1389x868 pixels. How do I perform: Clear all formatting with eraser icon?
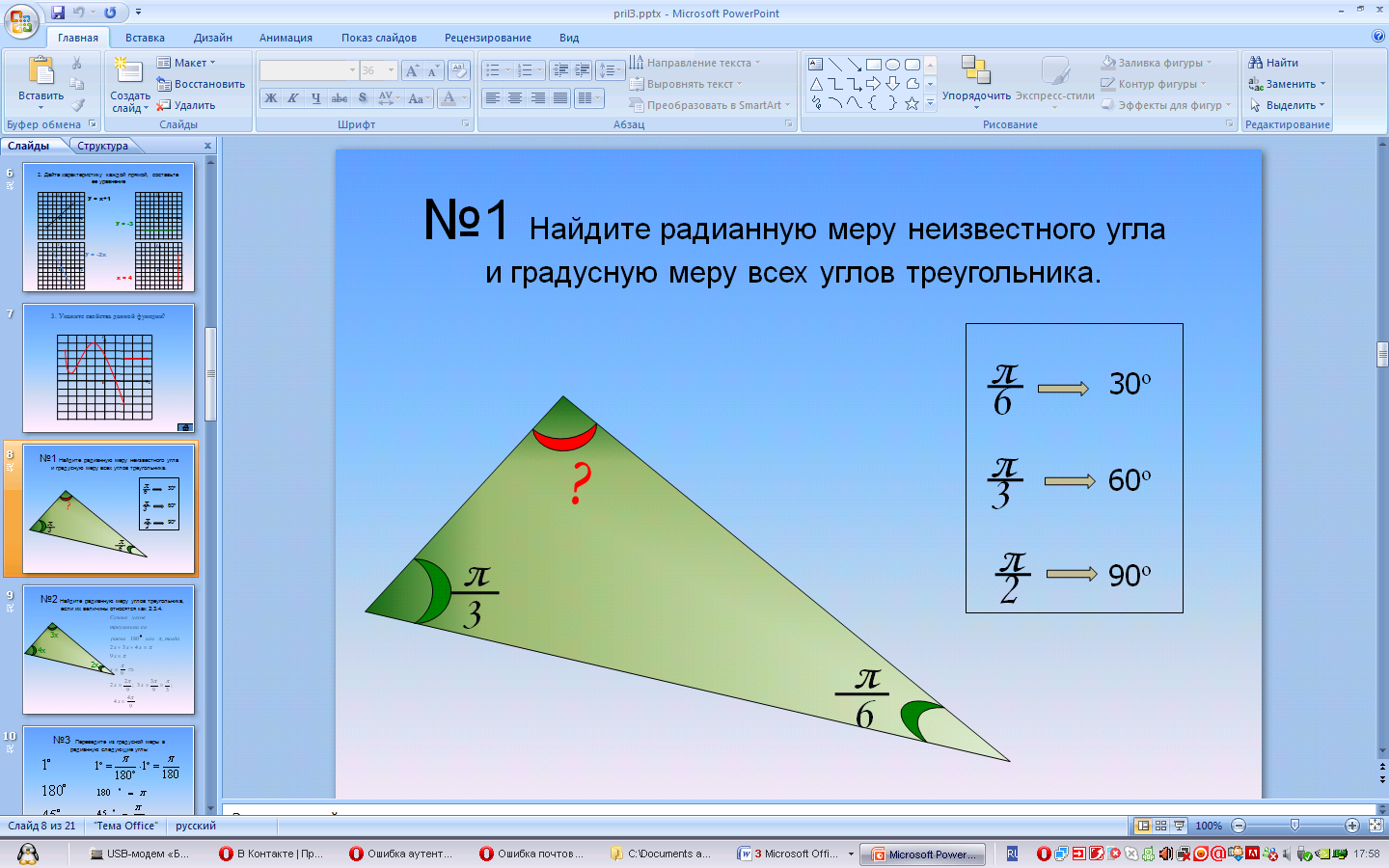[459, 71]
